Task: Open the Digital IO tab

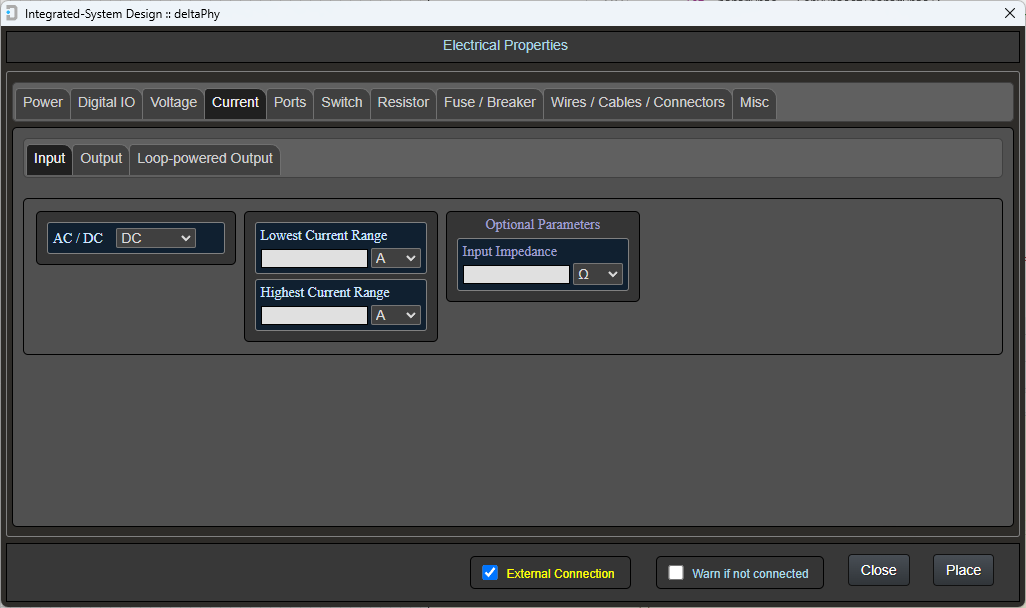Action: point(106,103)
